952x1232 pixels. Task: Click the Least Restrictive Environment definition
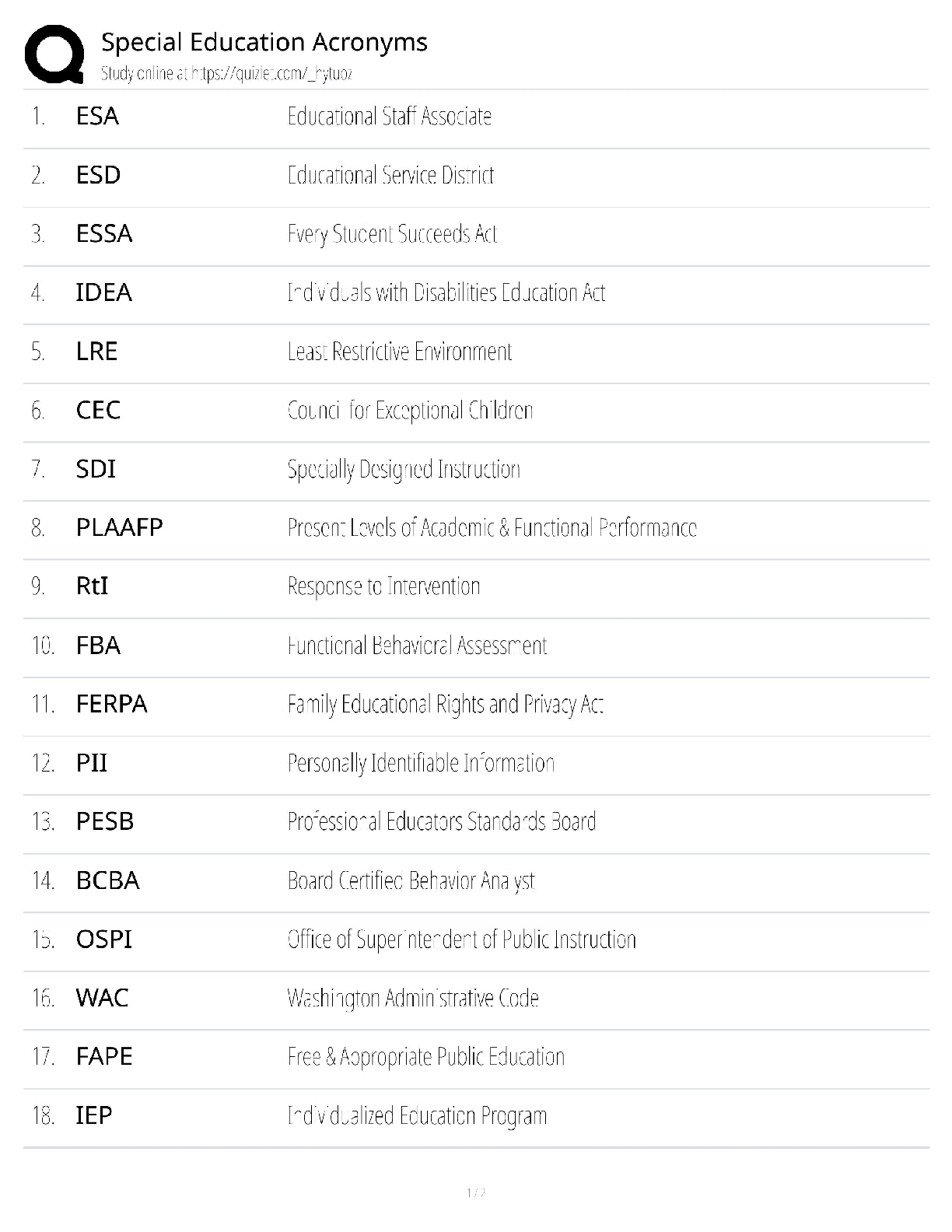pos(400,352)
